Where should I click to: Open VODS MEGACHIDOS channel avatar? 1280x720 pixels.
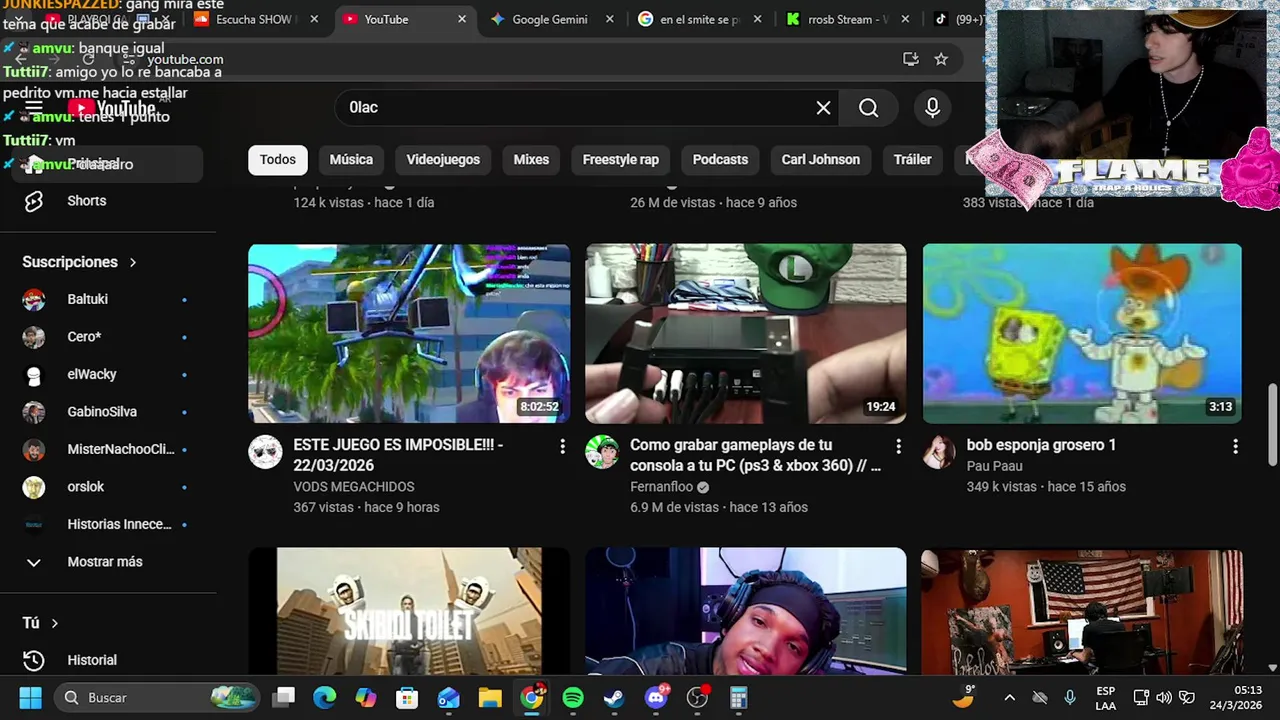click(x=265, y=452)
